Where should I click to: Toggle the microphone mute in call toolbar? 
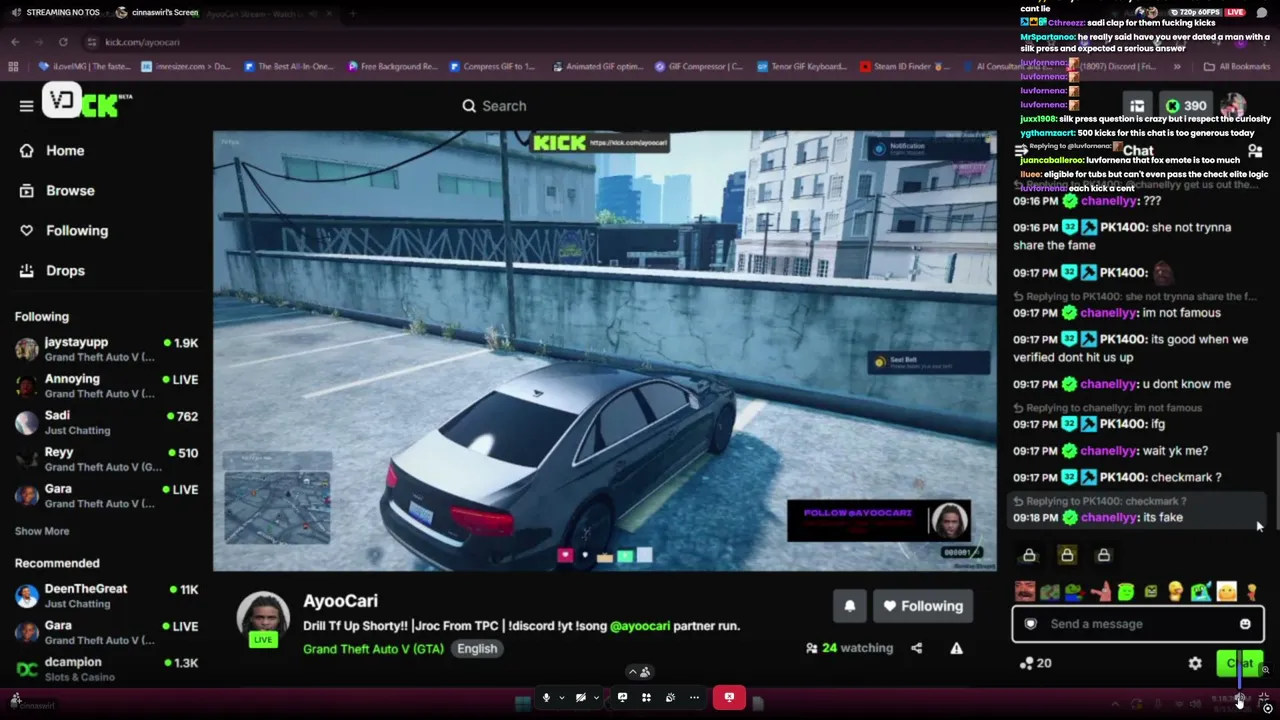(x=546, y=697)
